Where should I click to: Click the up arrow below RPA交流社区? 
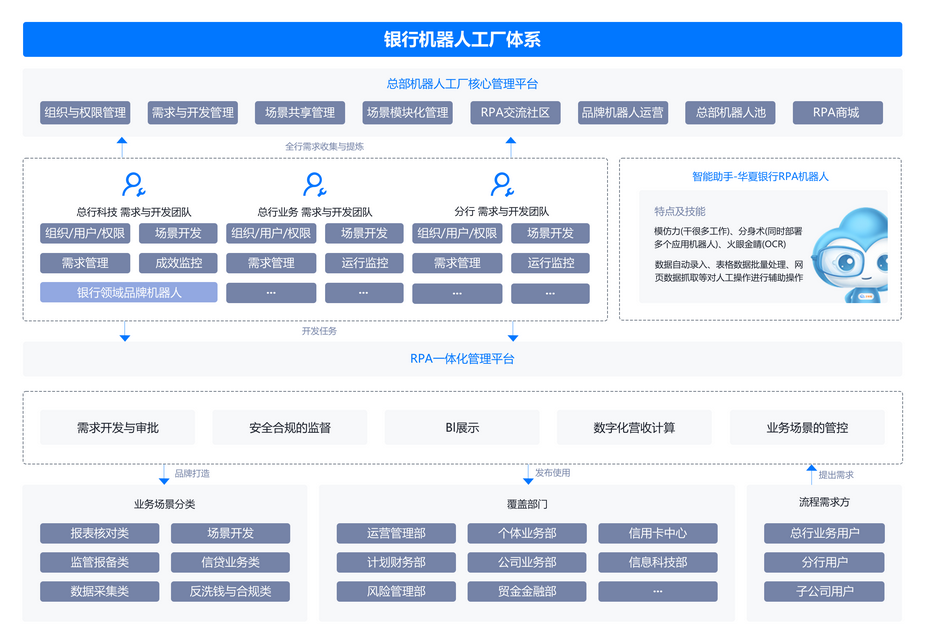click(510, 146)
